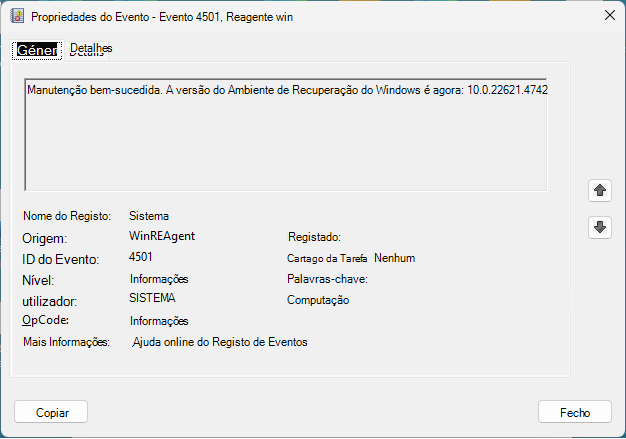Click the Nome do Registo: label

click(x=67, y=216)
